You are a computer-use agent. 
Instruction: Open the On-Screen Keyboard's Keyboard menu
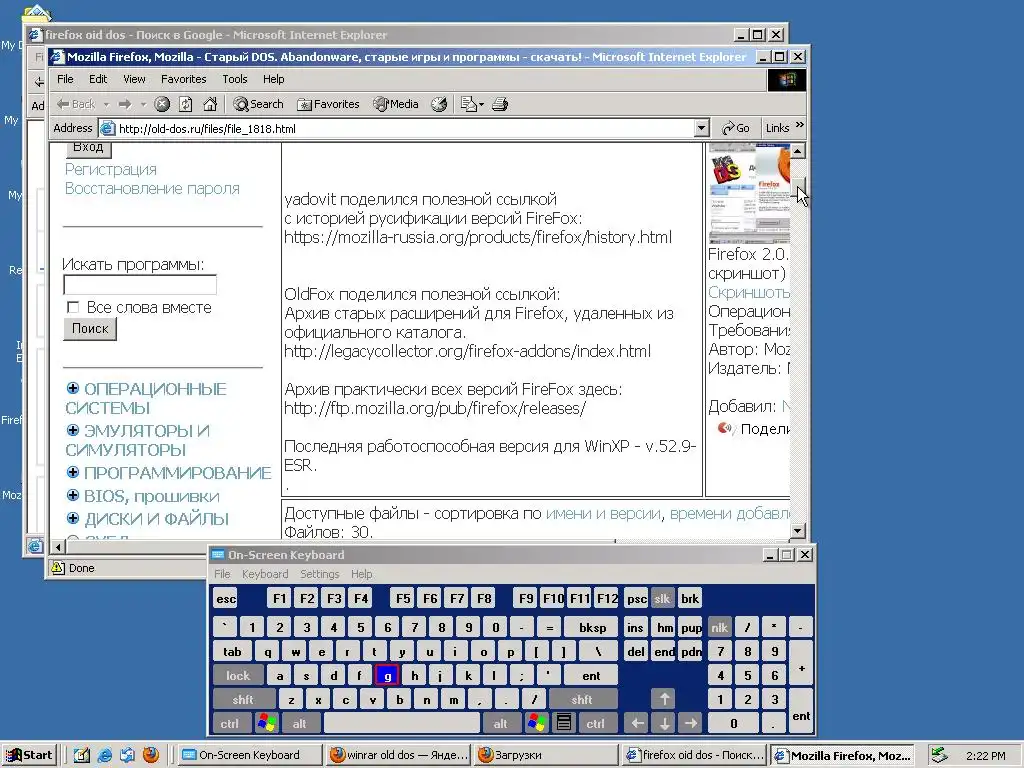point(264,574)
